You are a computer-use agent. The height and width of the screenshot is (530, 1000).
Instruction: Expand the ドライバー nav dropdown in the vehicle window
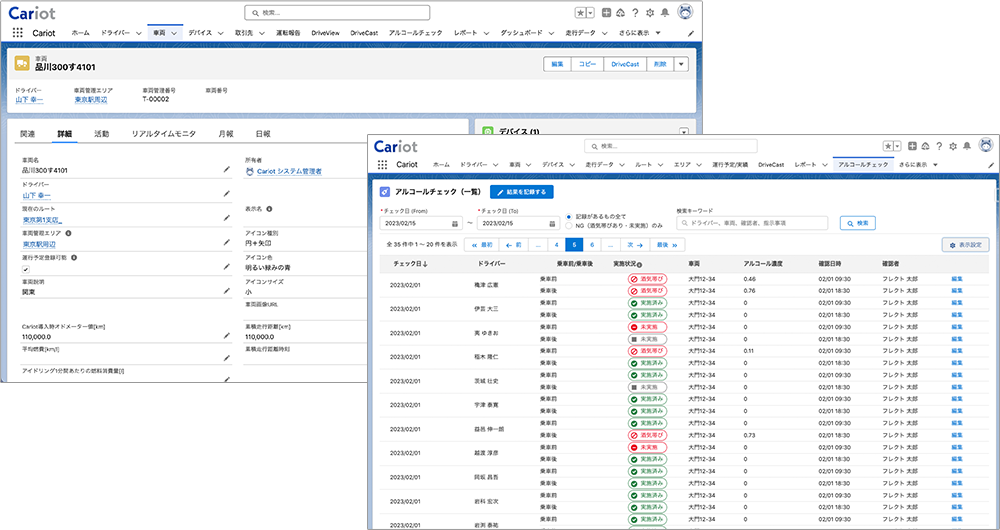[138, 33]
